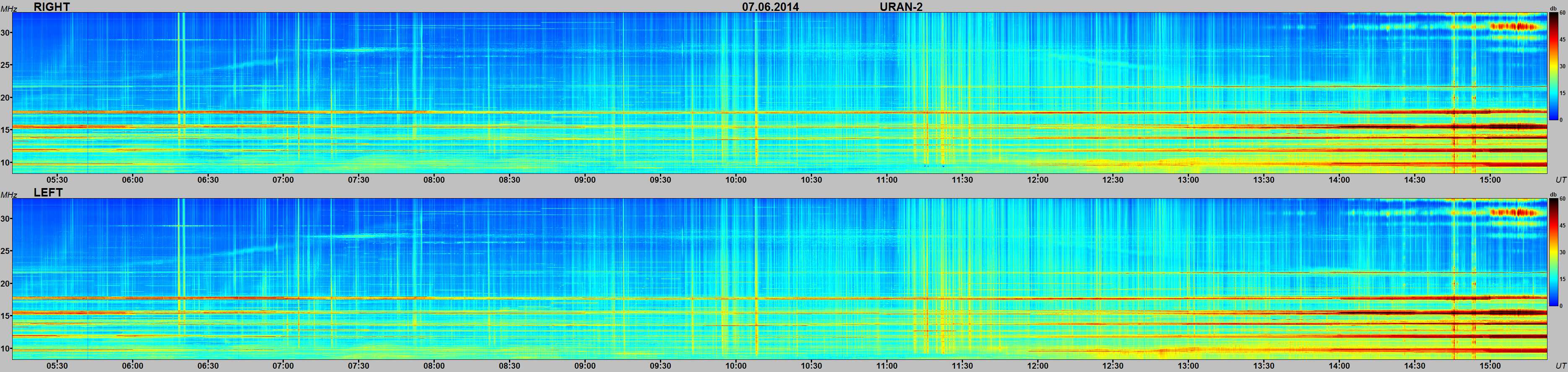
Task: Click the 0 value on LEFT panel colorbar
Action: [x=1561, y=306]
